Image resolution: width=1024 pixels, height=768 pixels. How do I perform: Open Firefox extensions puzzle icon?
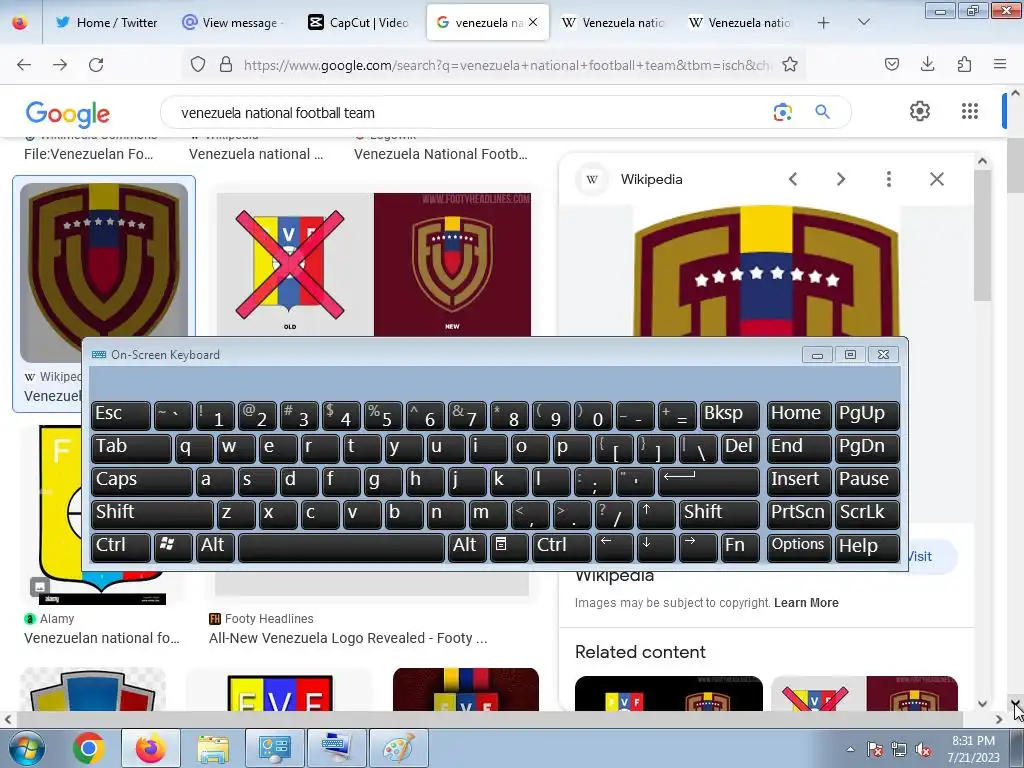[964, 64]
